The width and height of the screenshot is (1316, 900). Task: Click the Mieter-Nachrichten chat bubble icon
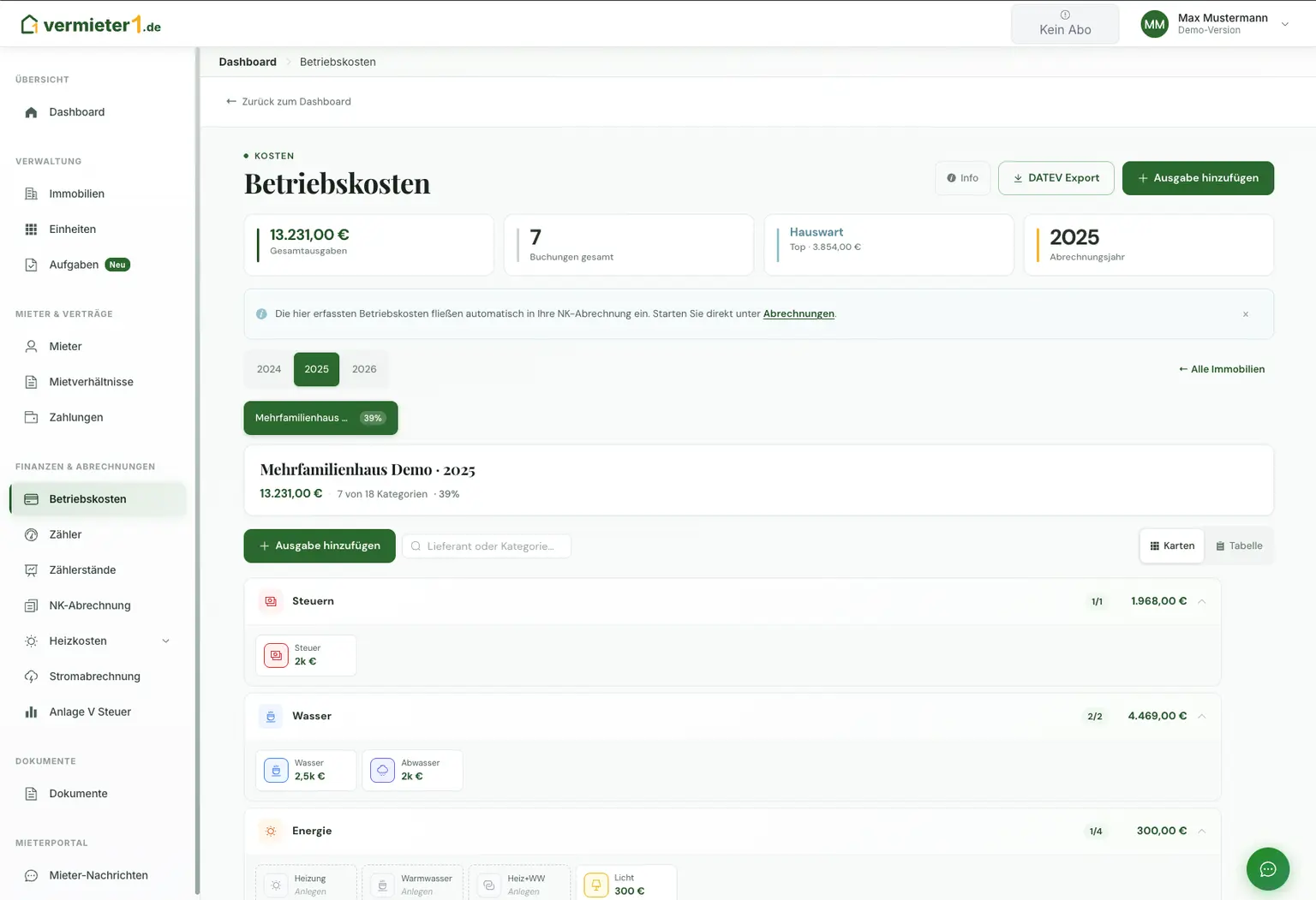pos(32,875)
